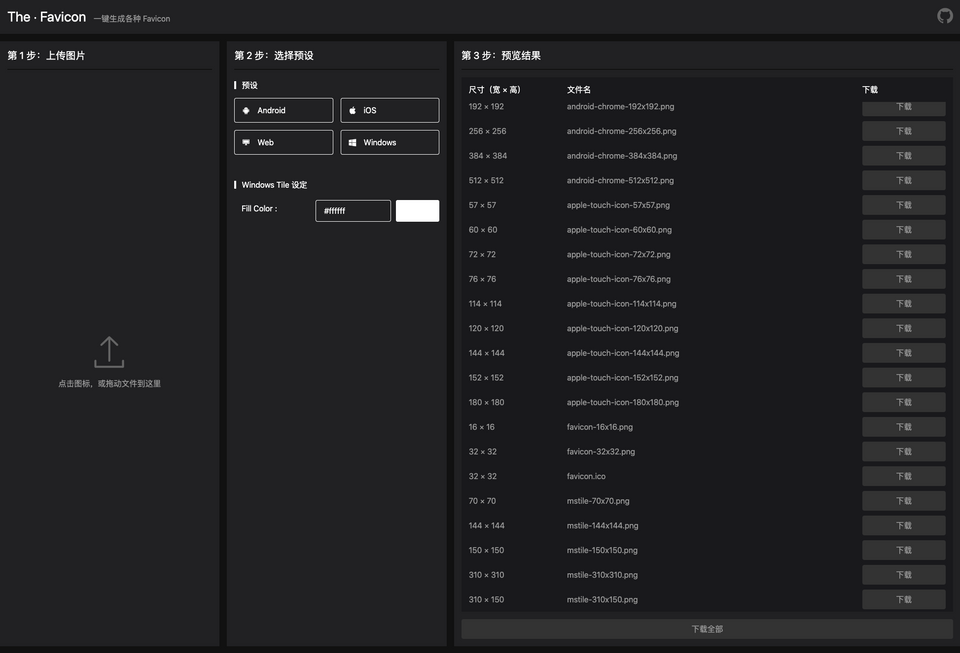Viewport: 960px width, 653px height.
Task: Select the Android preset
Action: point(283,110)
